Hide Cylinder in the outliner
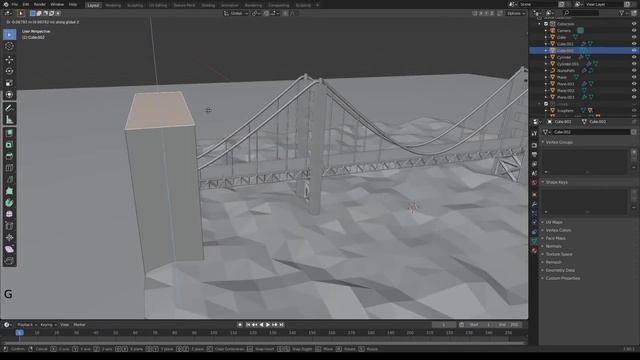 point(634,57)
